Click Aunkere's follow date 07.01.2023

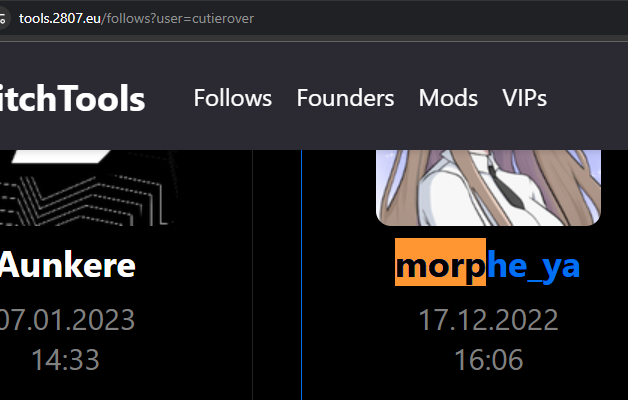(x=67, y=320)
